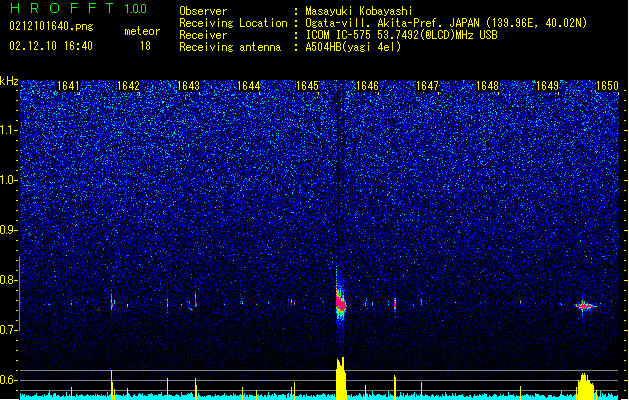This screenshot has height=400, width=629.
Task: Click the red echo spike just after 1646
Action: (x=395, y=303)
